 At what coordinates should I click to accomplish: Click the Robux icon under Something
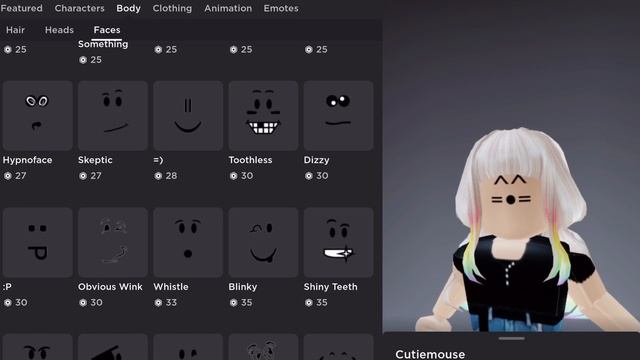83,60
